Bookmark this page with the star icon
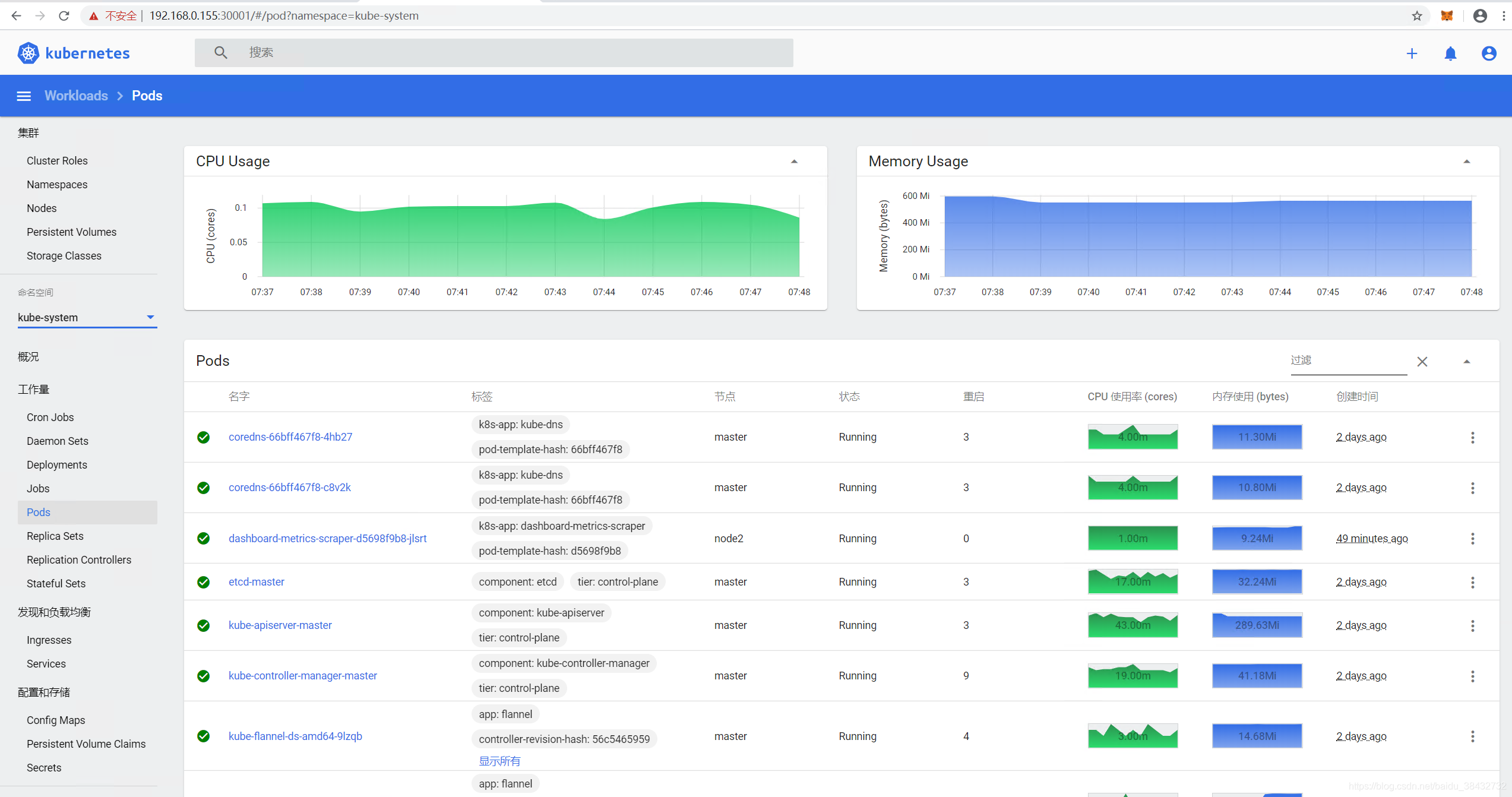 pos(1417,16)
